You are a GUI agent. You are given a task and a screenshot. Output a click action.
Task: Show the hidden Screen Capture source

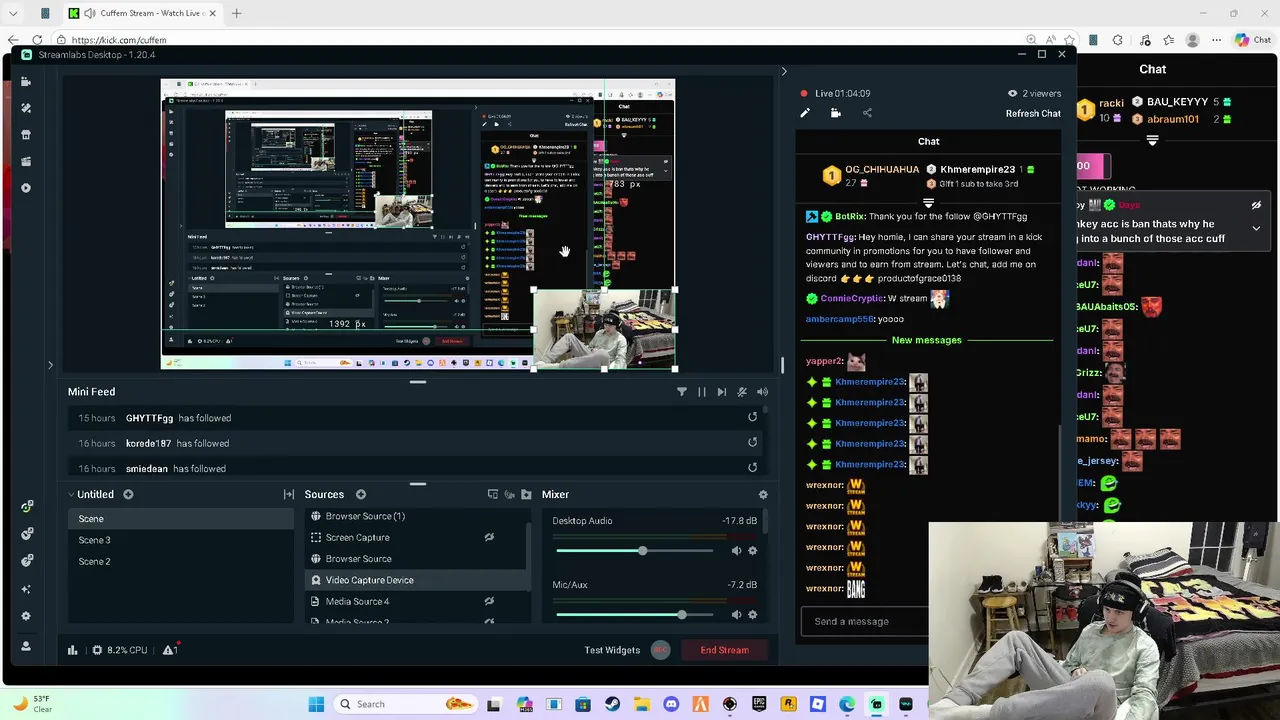click(x=489, y=537)
